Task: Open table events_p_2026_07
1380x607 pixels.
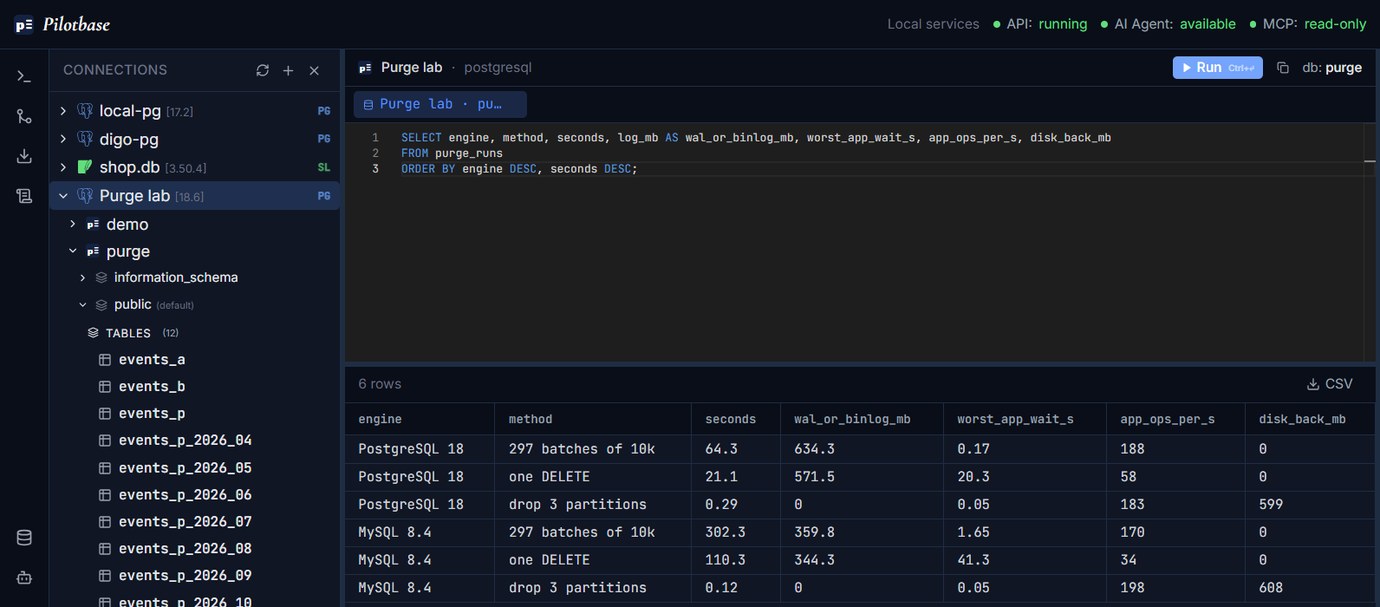Action: 185,521
